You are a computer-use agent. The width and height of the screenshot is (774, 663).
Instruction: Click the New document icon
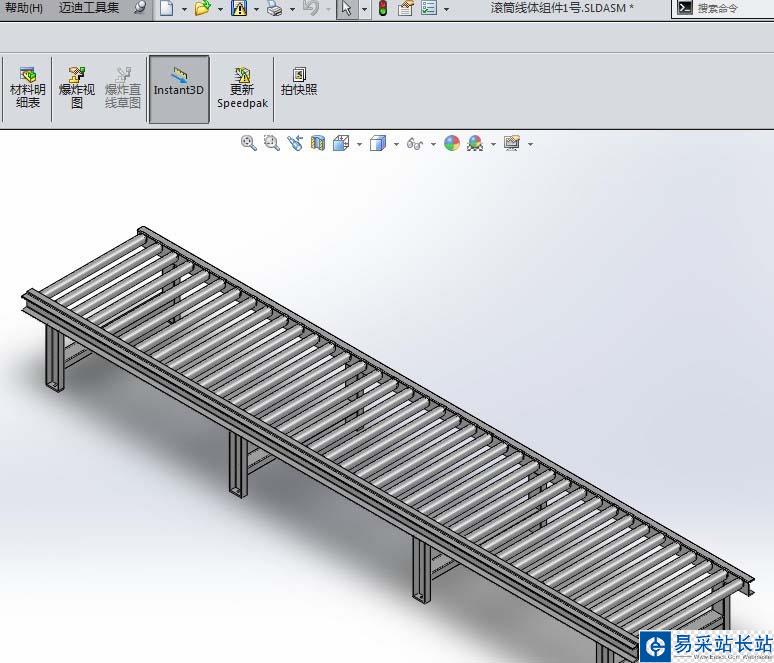pos(167,8)
